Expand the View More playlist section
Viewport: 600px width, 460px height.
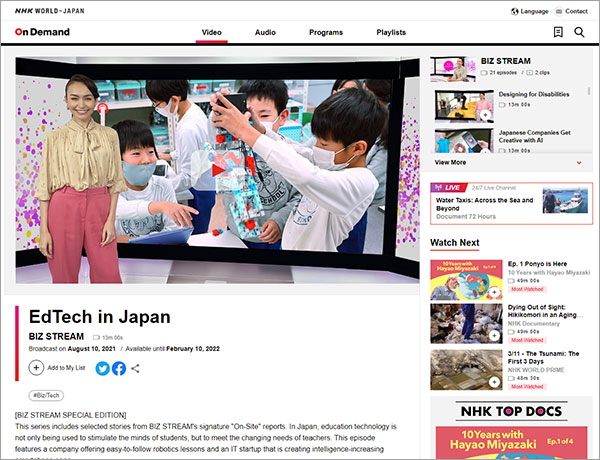[510, 162]
